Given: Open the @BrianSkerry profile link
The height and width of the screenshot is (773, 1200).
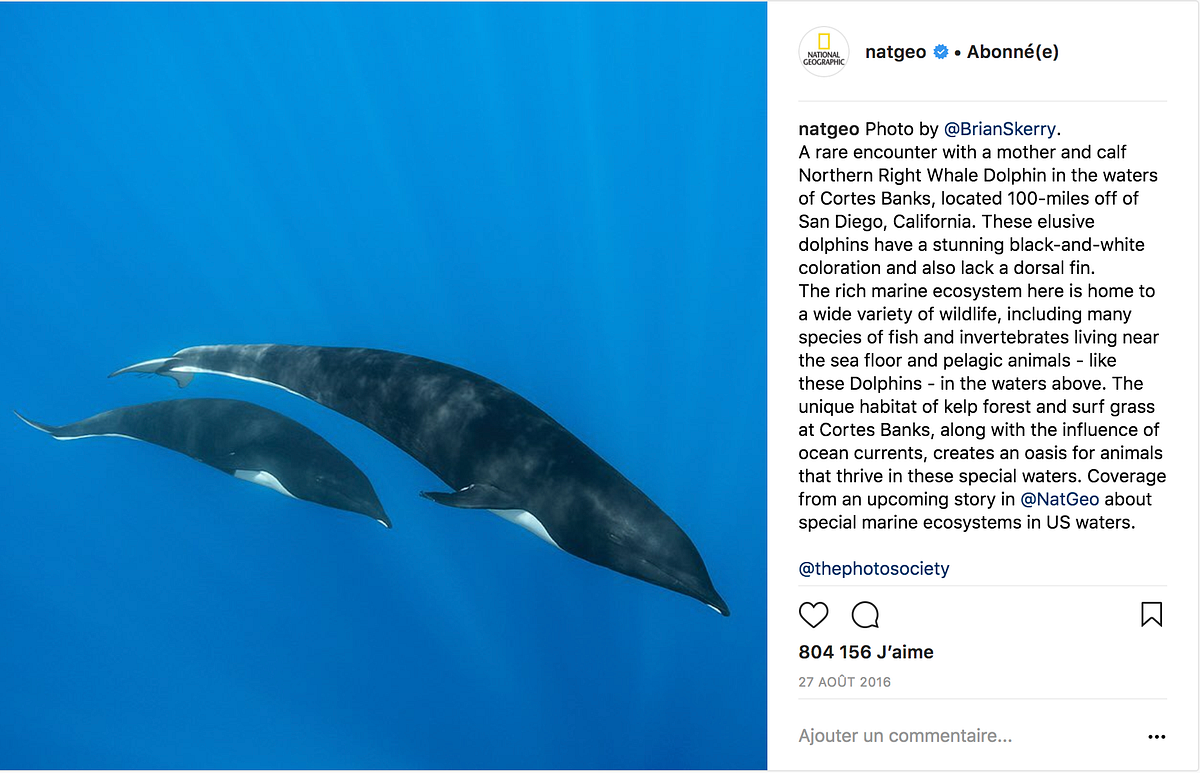Looking at the screenshot, I should pos(1000,129).
